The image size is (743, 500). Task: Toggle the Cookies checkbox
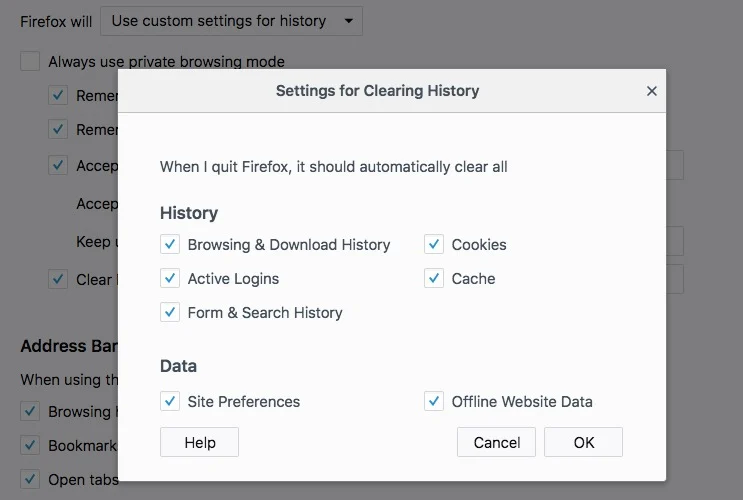434,244
